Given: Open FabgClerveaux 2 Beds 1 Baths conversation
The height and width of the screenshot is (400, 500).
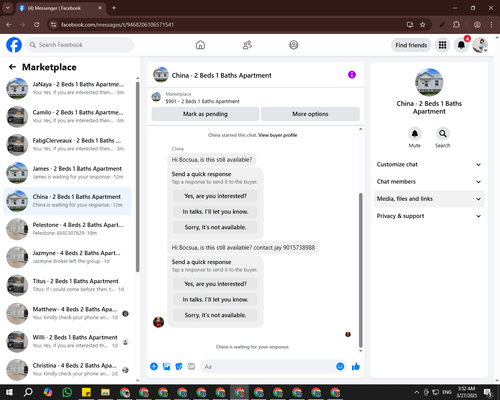Looking at the screenshot, I should point(67,145).
